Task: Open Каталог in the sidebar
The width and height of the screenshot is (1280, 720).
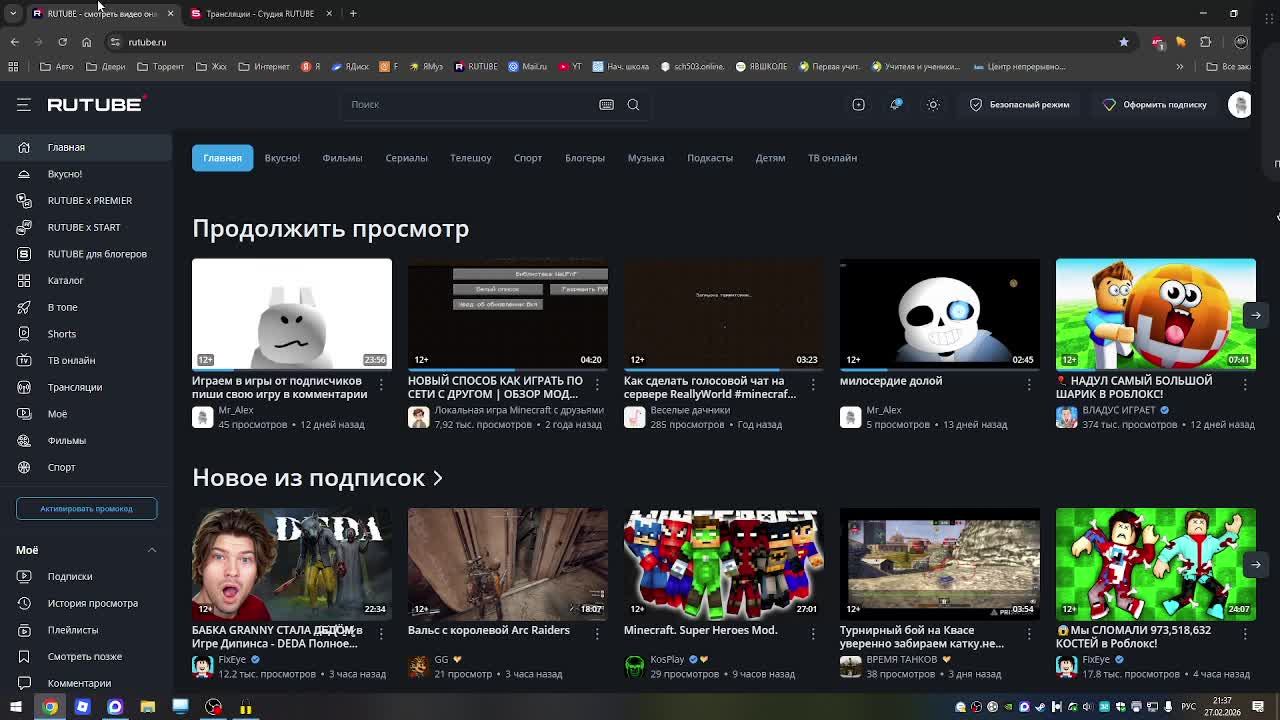Action: (86, 280)
